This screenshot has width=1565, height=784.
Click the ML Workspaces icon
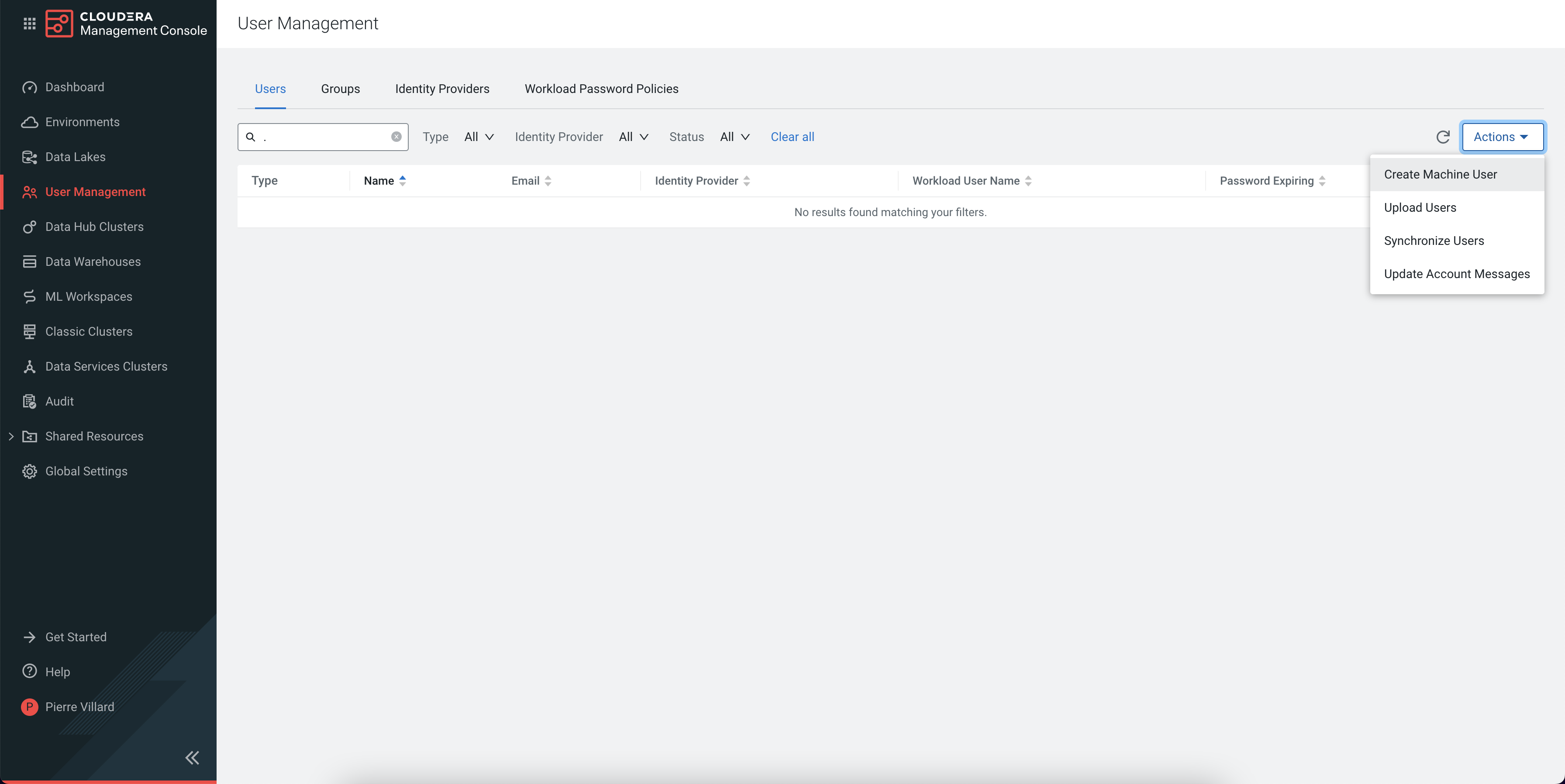29,297
